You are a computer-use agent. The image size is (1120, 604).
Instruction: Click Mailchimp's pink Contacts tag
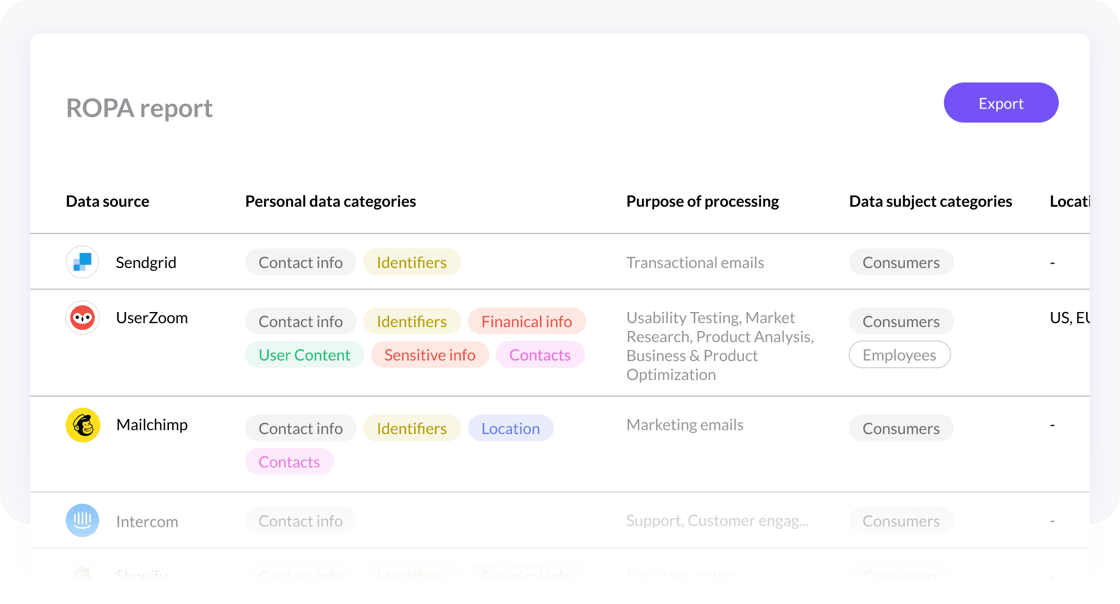pos(289,462)
